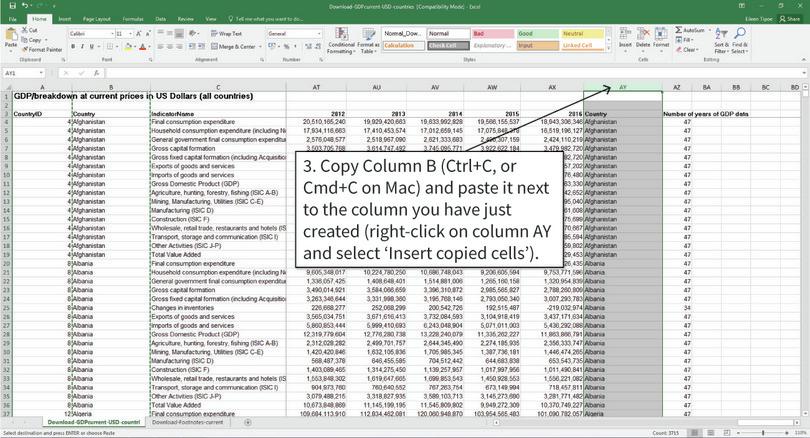Toggle Bold formatting

[x=73, y=46]
